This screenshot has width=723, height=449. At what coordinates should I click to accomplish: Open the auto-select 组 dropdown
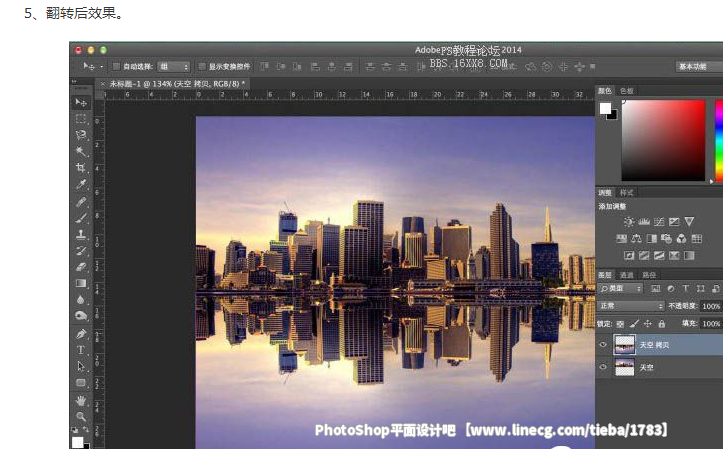(x=173, y=67)
